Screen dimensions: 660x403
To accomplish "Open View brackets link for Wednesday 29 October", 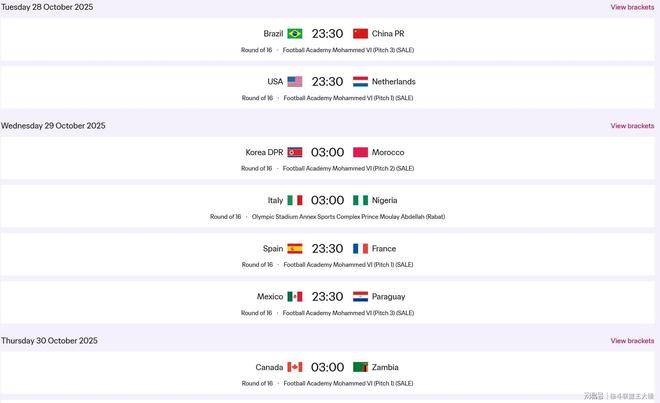I will point(632,126).
